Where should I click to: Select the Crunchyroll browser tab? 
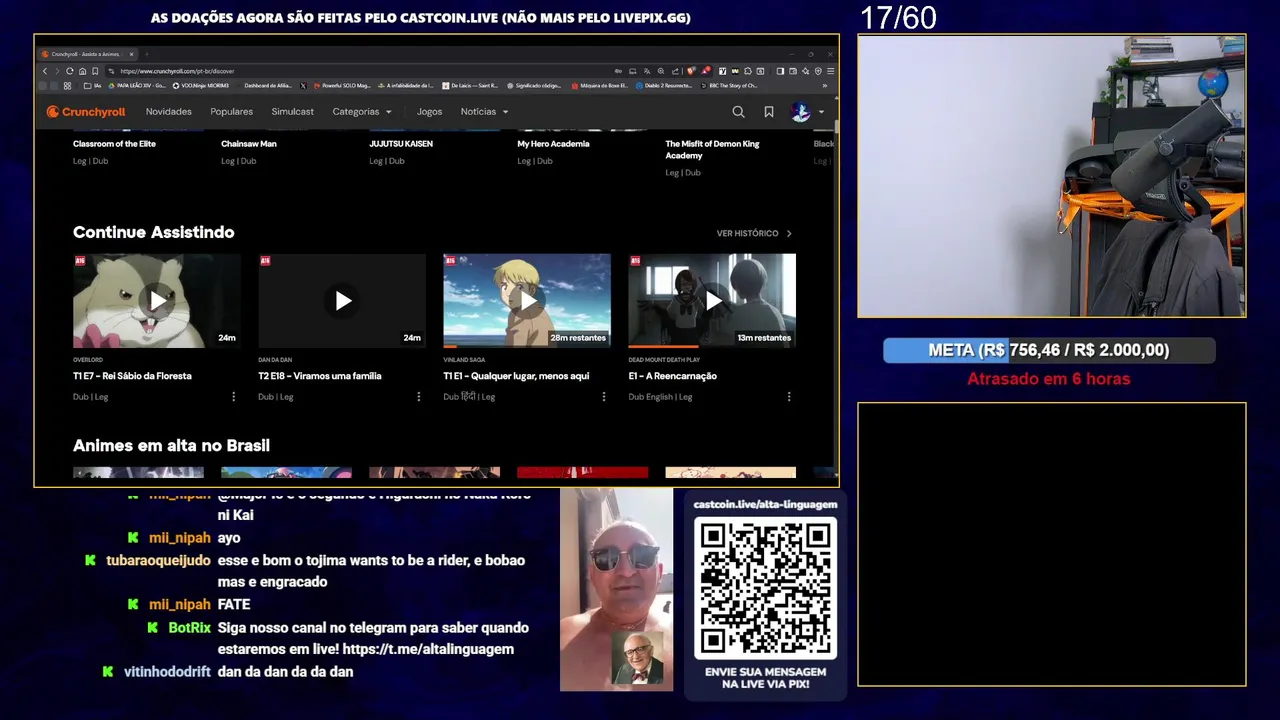pos(86,54)
